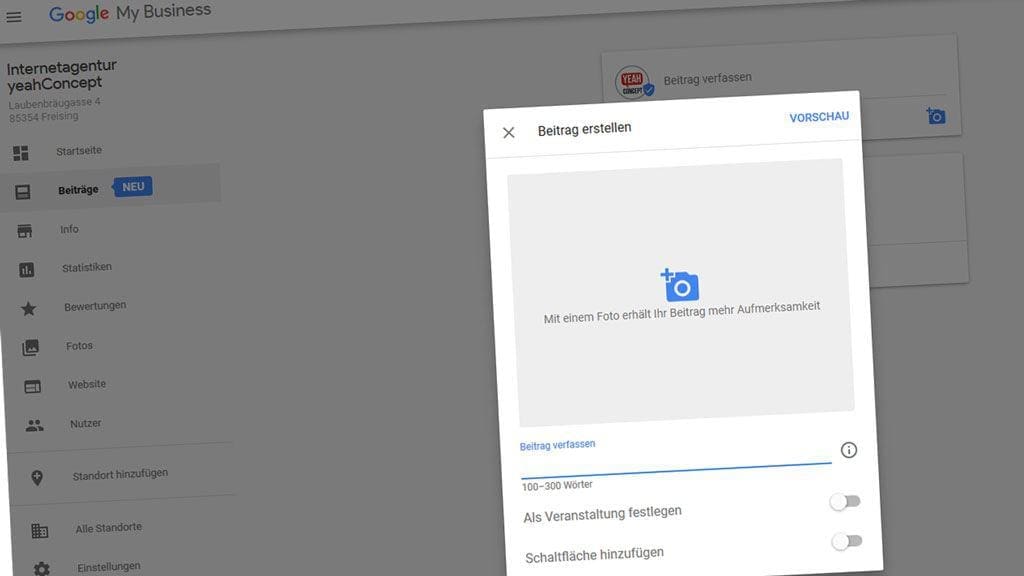The image size is (1024, 576).
Task: Click the Internetagentur yeahConcept business name
Action: click(61, 74)
